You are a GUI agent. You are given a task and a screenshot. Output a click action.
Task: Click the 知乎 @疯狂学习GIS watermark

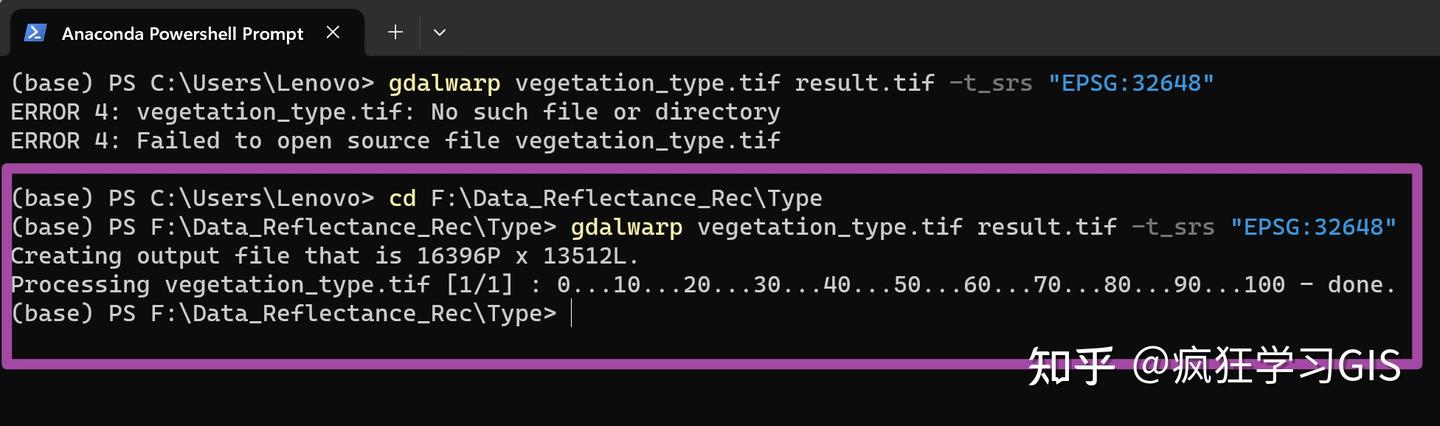(x=1214, y=368)
